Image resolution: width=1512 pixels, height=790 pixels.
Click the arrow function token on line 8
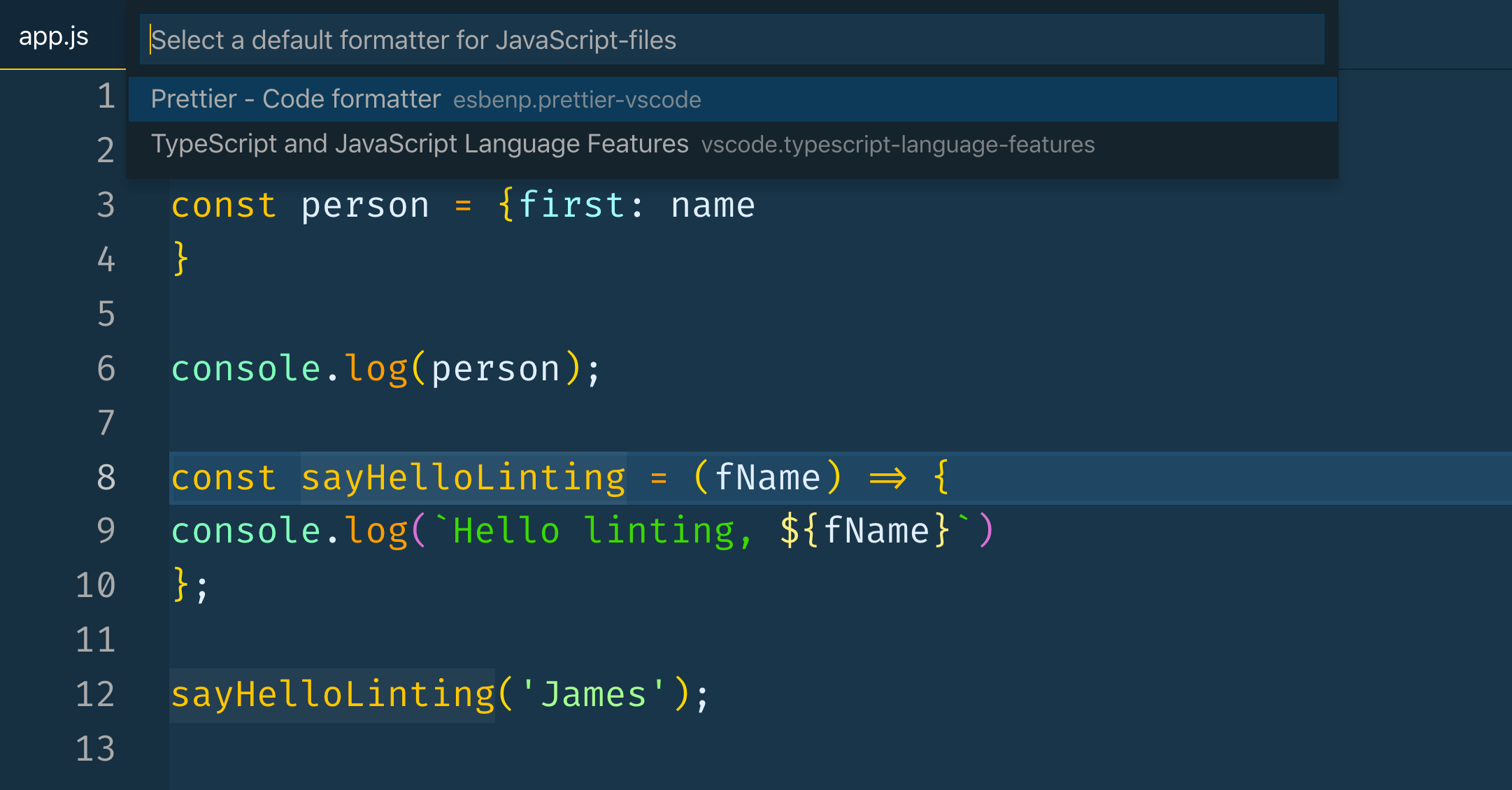coord(890,477)
